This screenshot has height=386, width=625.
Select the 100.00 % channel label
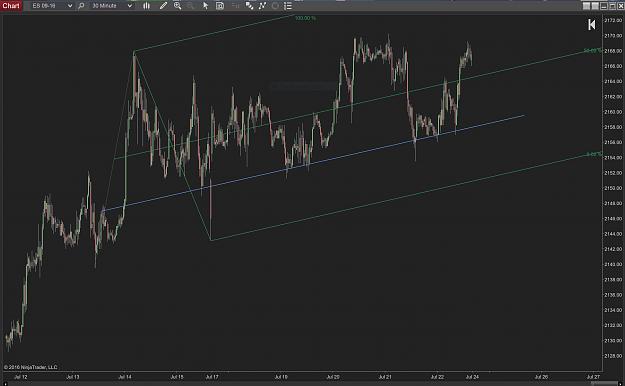coord(305,18)
